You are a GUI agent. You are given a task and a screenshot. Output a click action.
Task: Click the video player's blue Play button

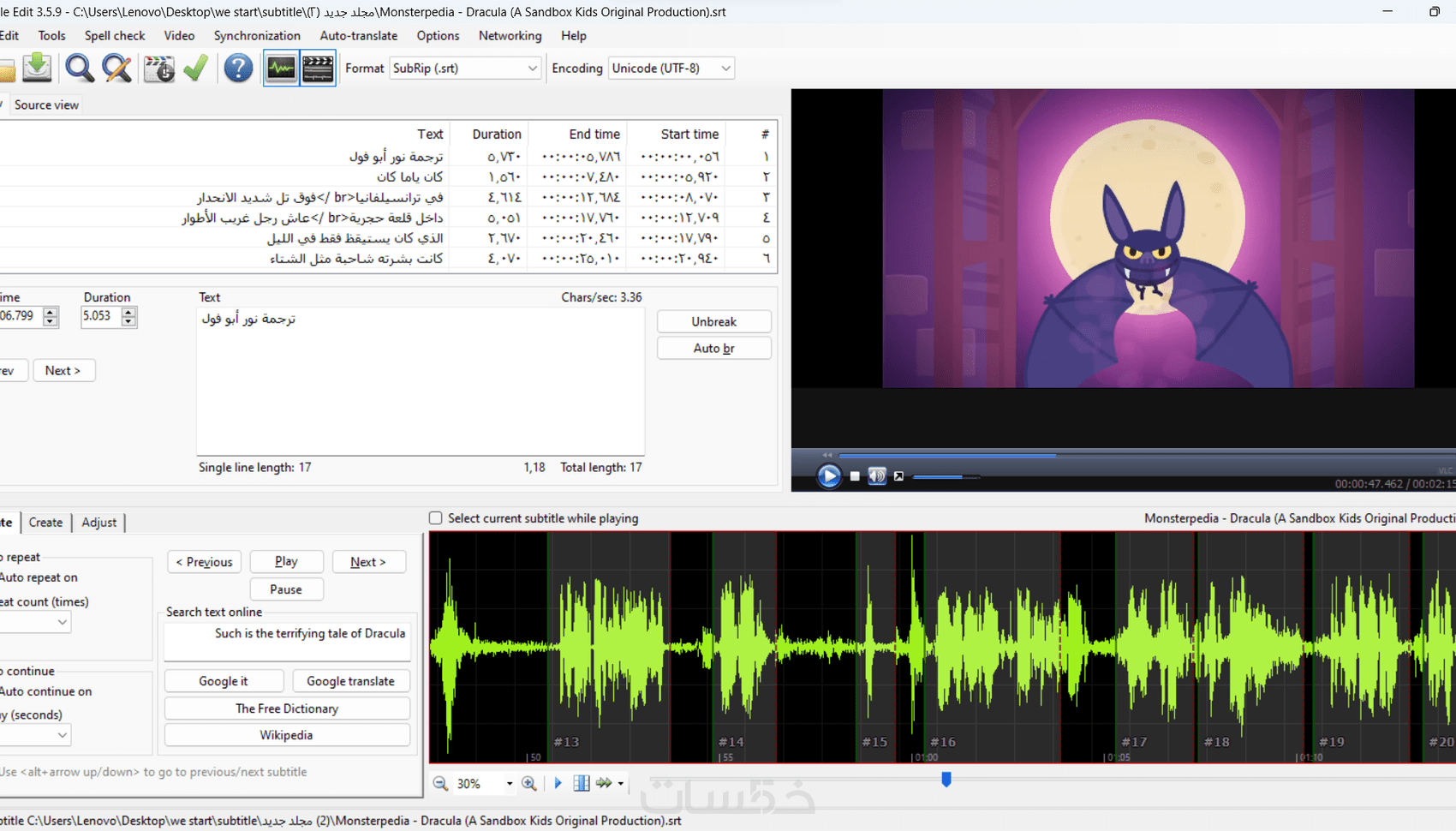828,475
